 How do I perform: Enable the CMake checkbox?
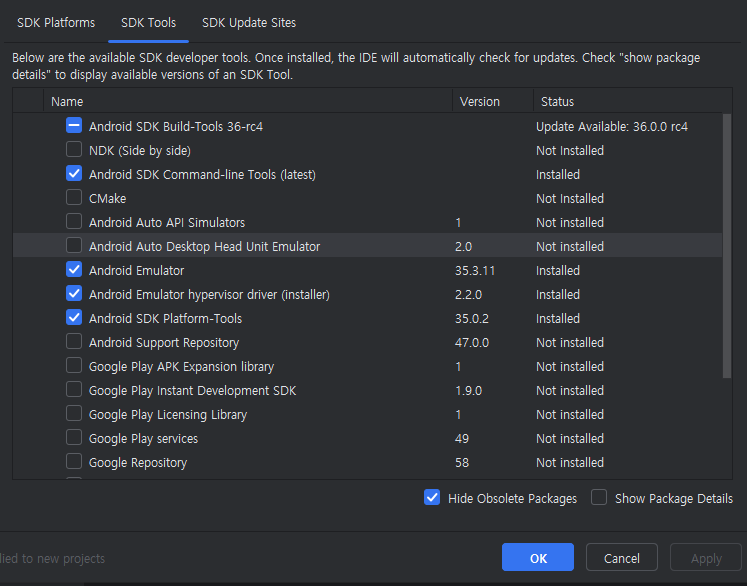(x=74, y=197)
